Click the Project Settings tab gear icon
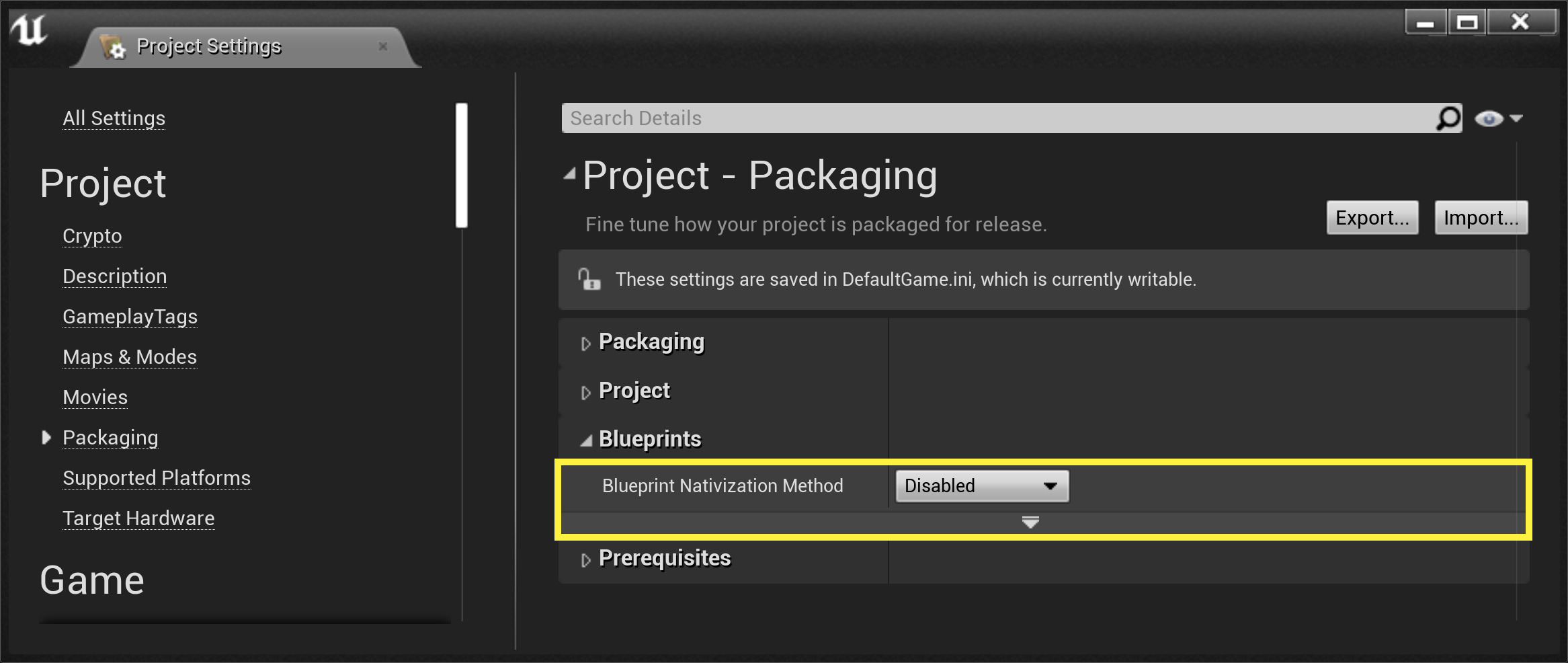Image resolution: width=1568 pixels, height=663 pixels. (113, 47)
